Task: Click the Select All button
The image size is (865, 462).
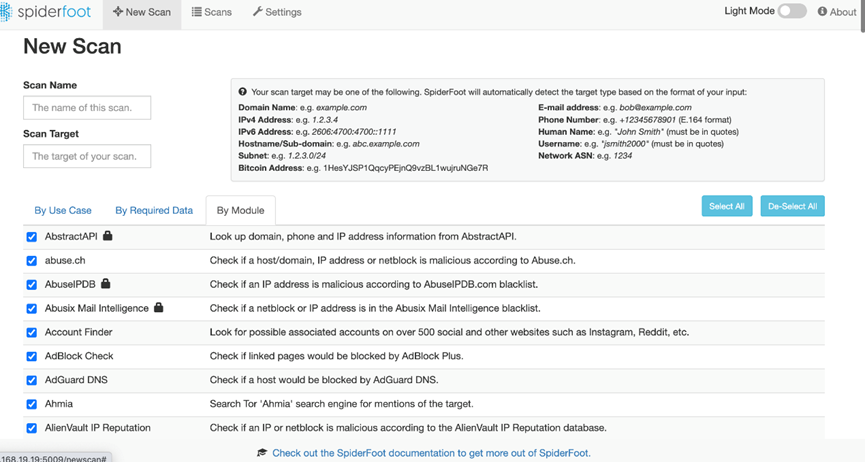Action: coord(727,206)
